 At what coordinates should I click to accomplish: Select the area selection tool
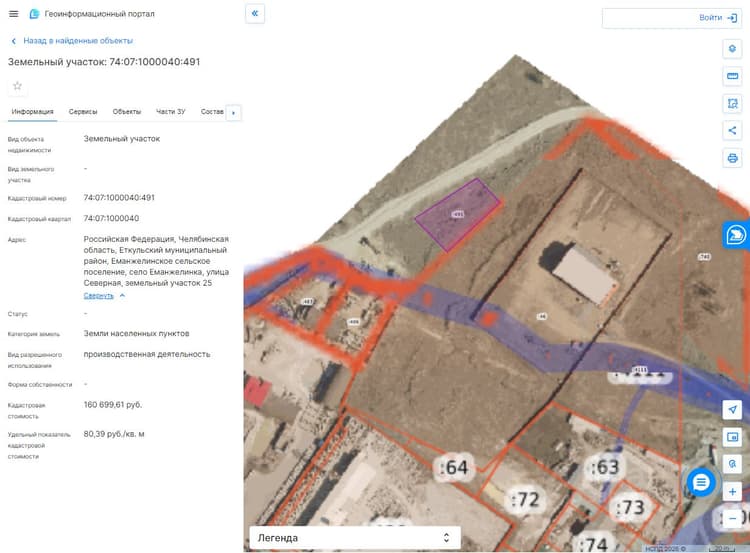click(x=732, y=103)
